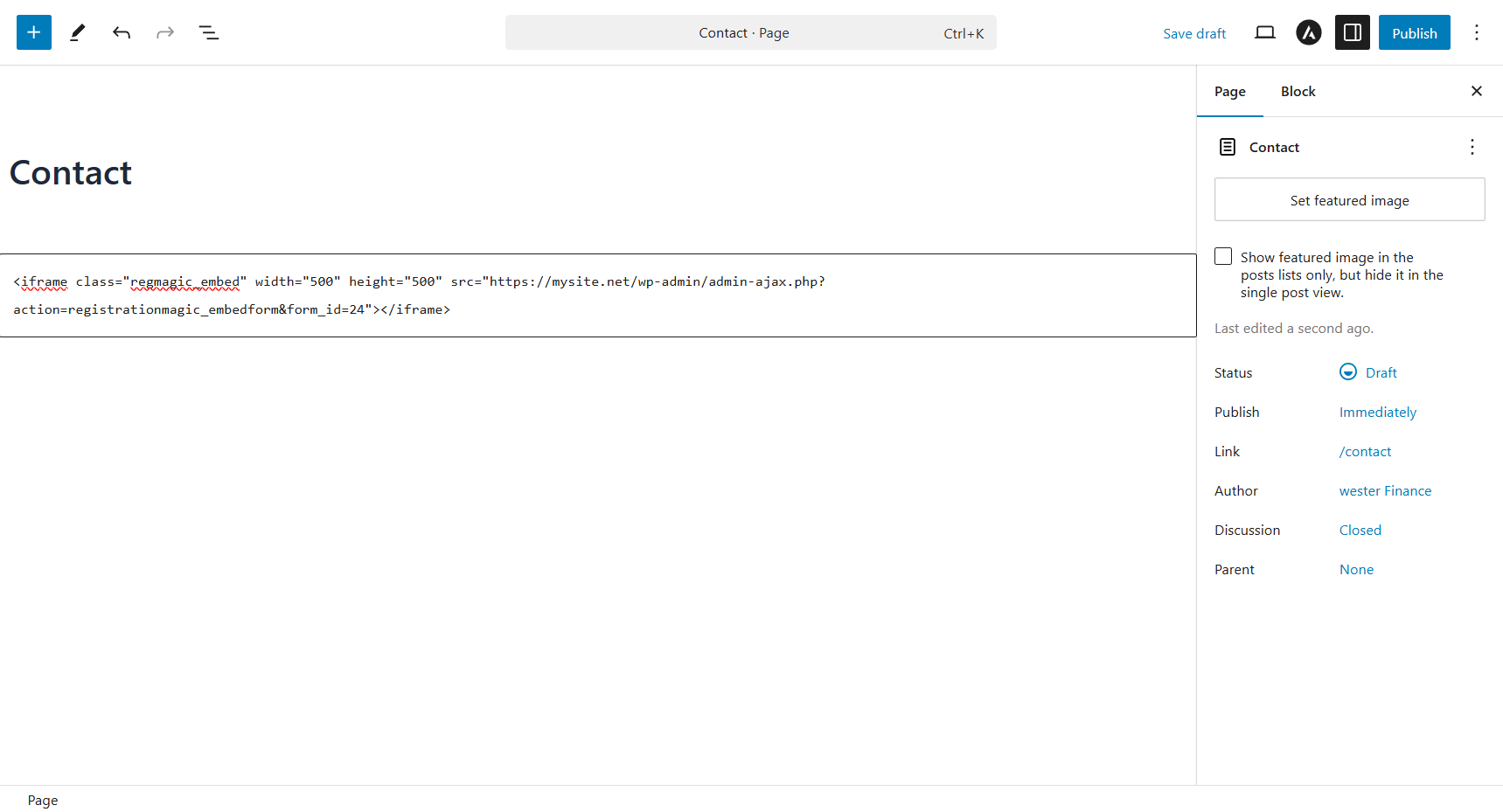Change the Immediately publish date
This screenshot has width=1503, height=812.
pyautogui.click(x=1377, y=412)
